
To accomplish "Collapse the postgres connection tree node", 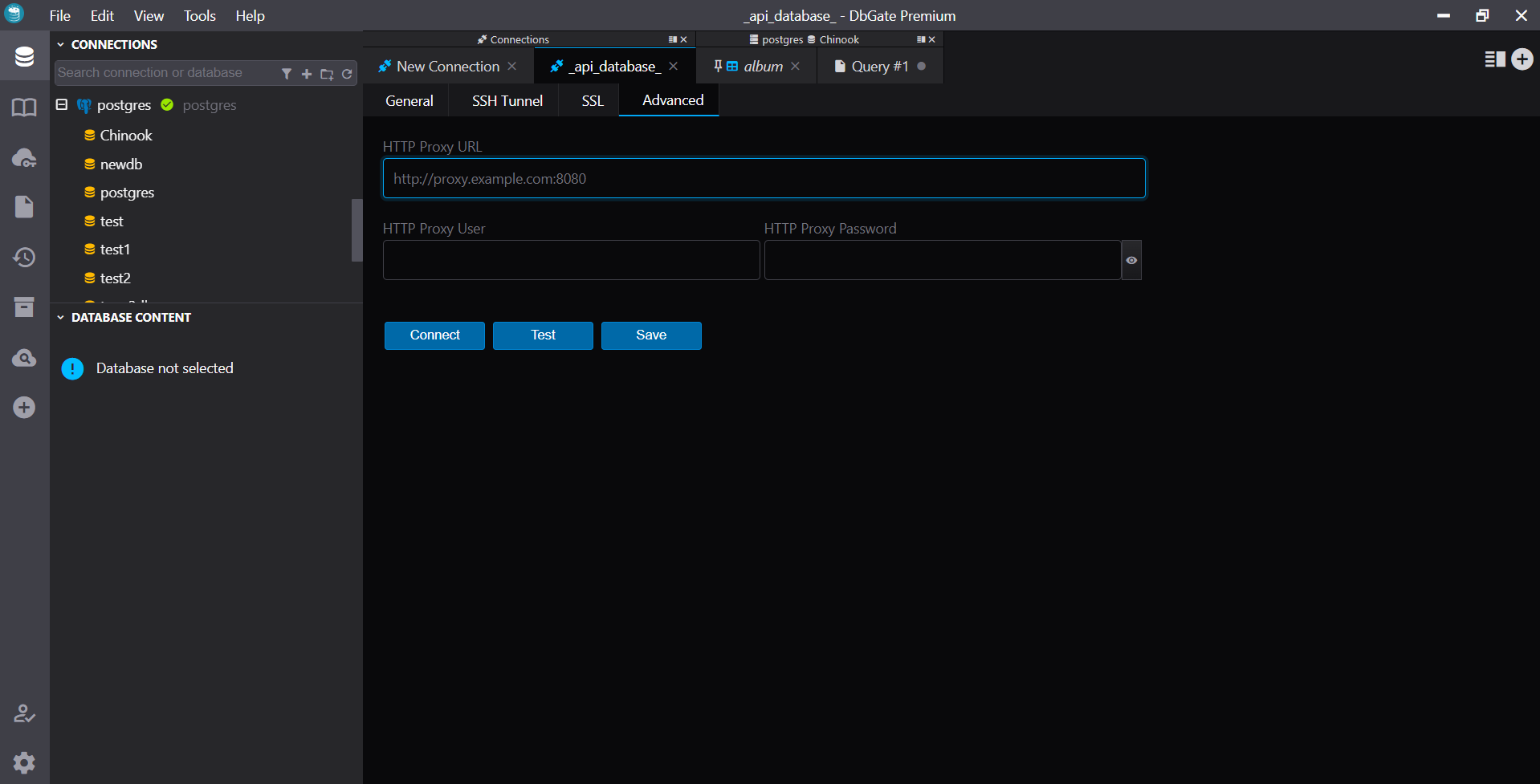I will [62, 105].
